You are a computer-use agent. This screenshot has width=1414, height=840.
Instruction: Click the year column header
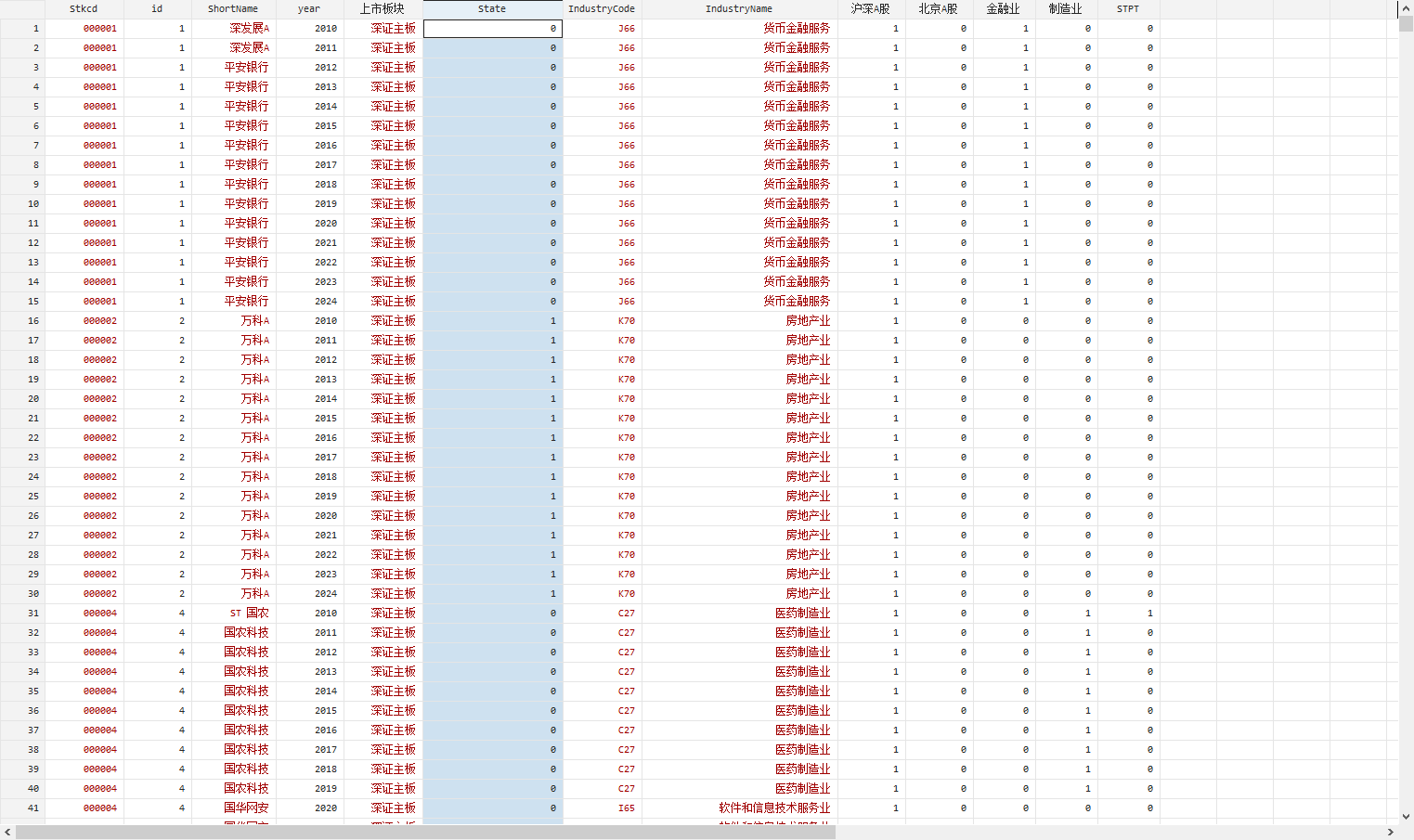pos(309,9)
